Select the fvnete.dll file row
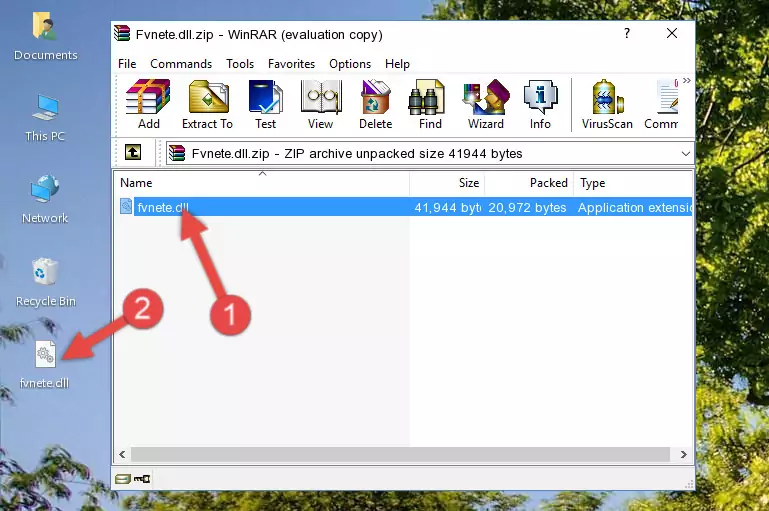This screenshot has width=769, height=511. (x=405, y=207)
